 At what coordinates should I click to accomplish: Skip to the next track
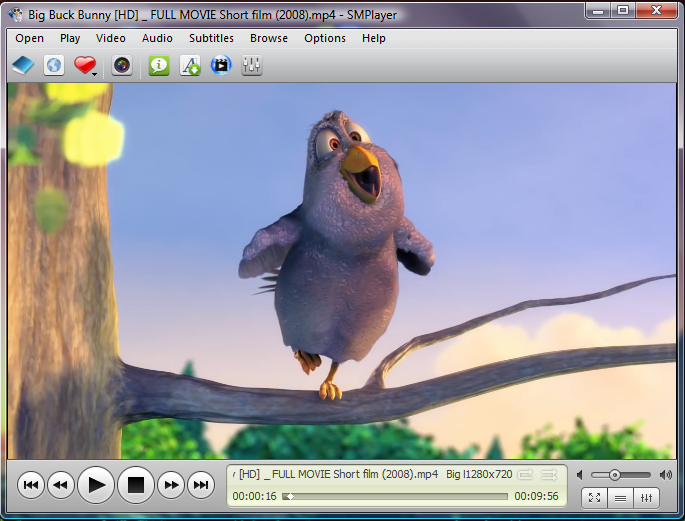(201, 486)
